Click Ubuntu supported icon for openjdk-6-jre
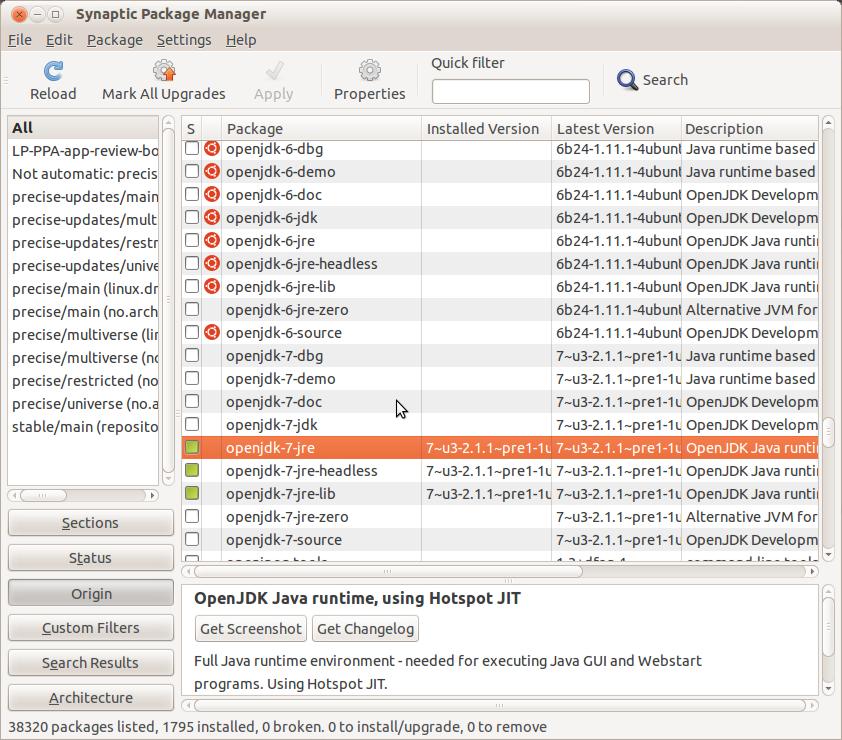The width and height of the screenshot is (842, 740). click(212, 241)
